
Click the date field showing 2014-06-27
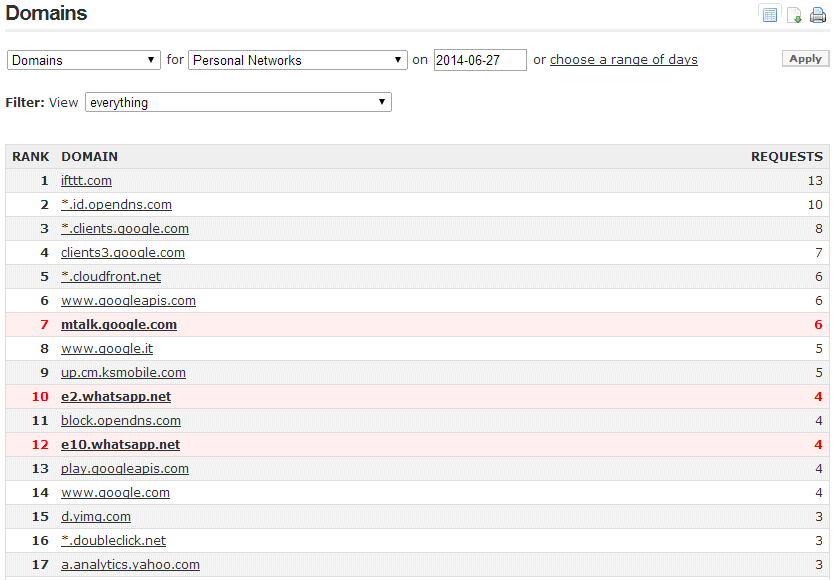[480, 60]
